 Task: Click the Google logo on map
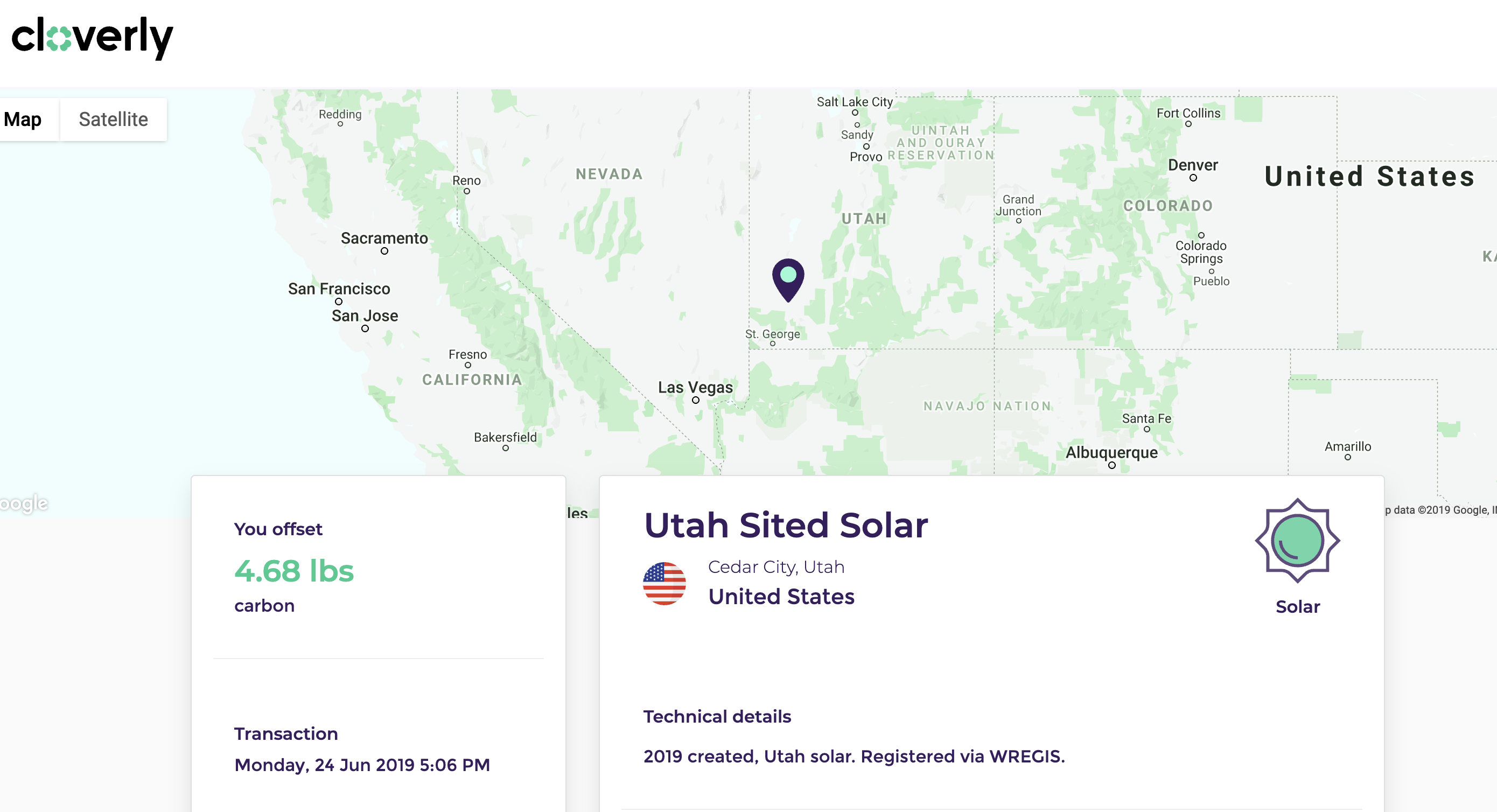[x=24, y=503]
